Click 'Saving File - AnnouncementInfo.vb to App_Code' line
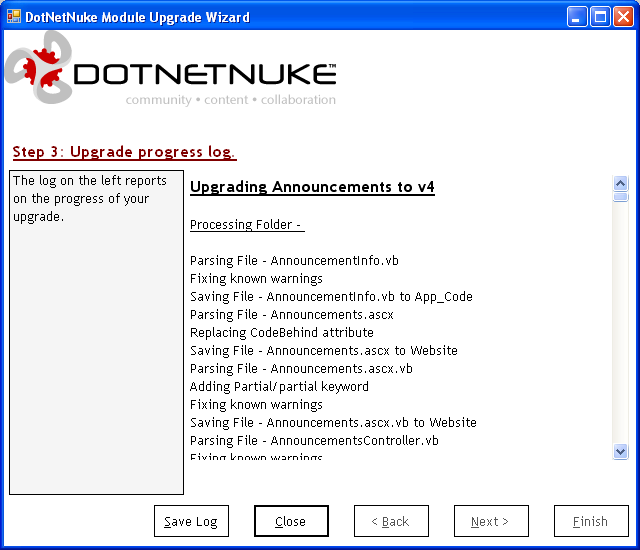This screenshot has height=550, width=640. (x=331, y=297)
